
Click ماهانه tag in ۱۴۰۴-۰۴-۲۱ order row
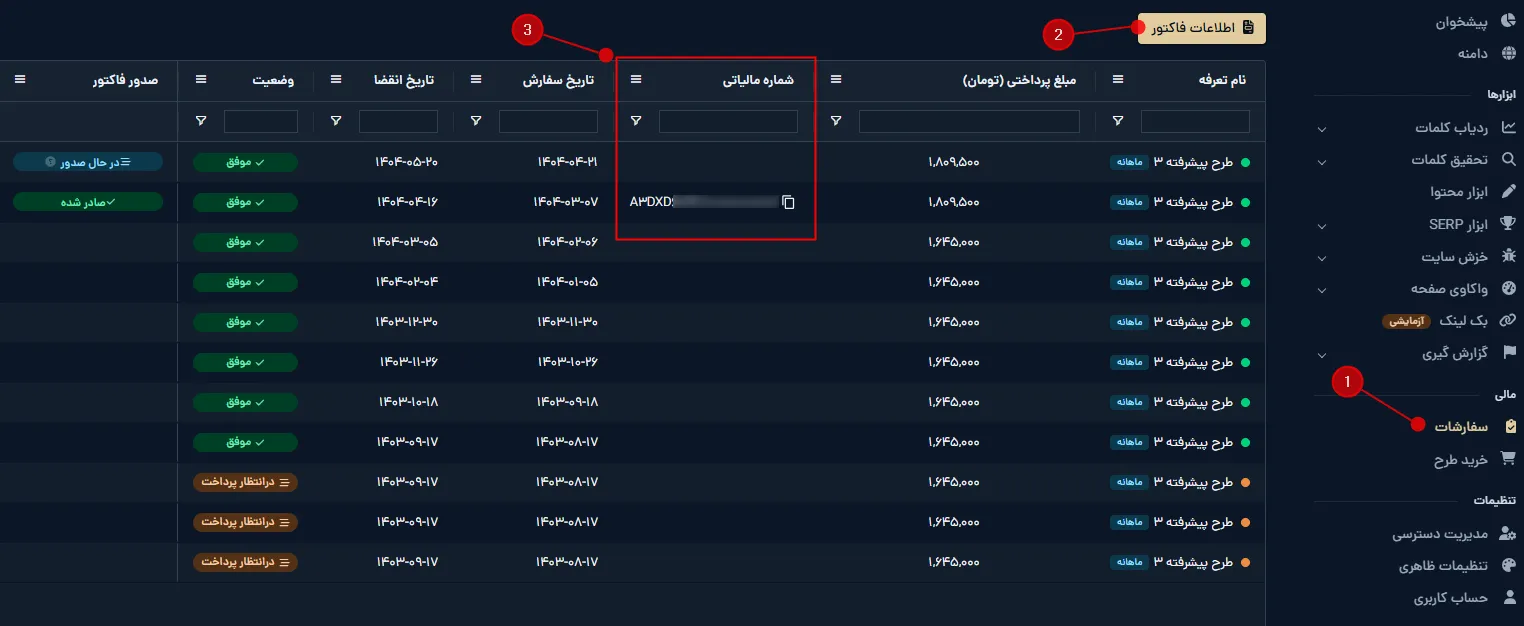(1129, 162)
